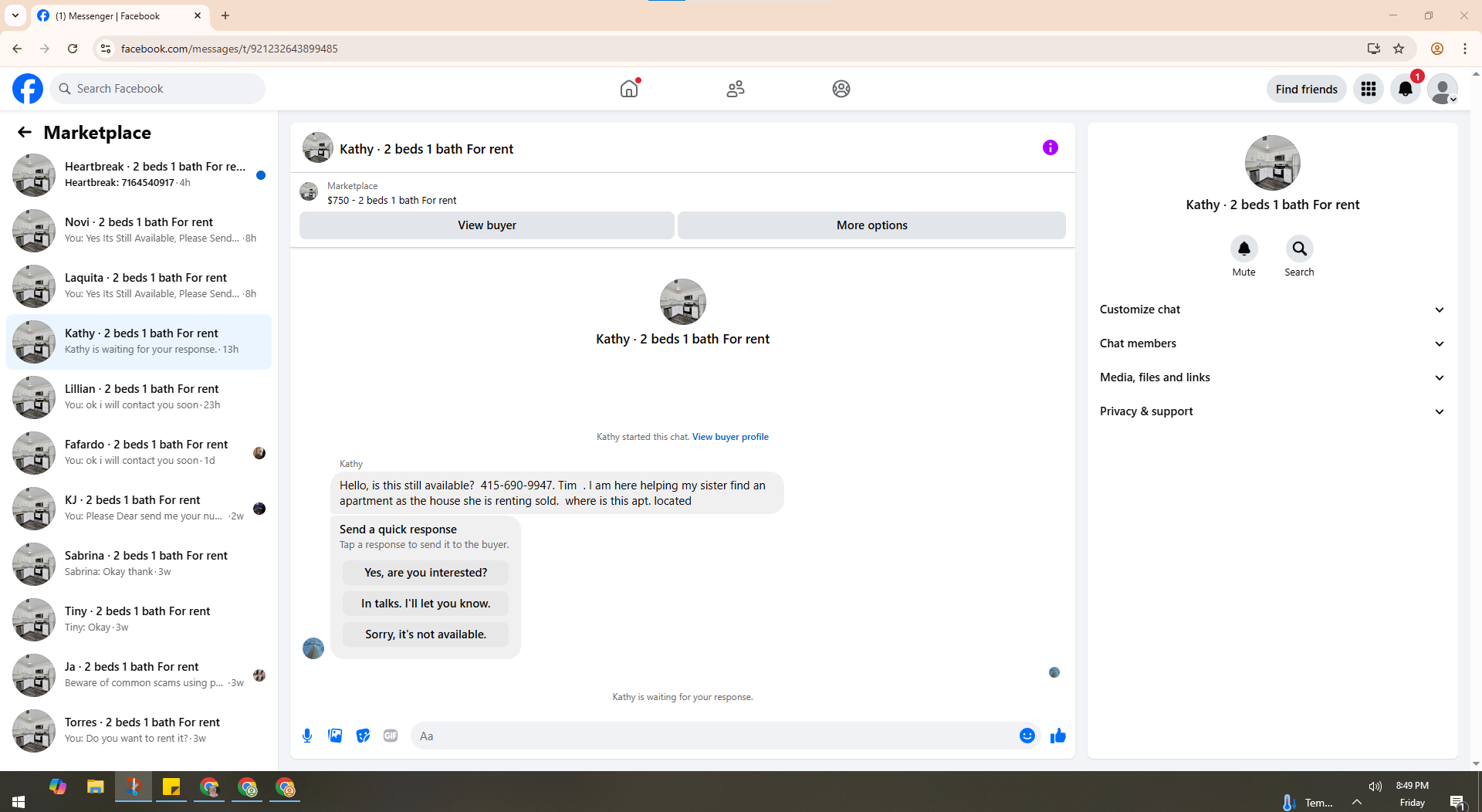
Task: Open the Facebook menu grid icon
Action: point(1368,89)
